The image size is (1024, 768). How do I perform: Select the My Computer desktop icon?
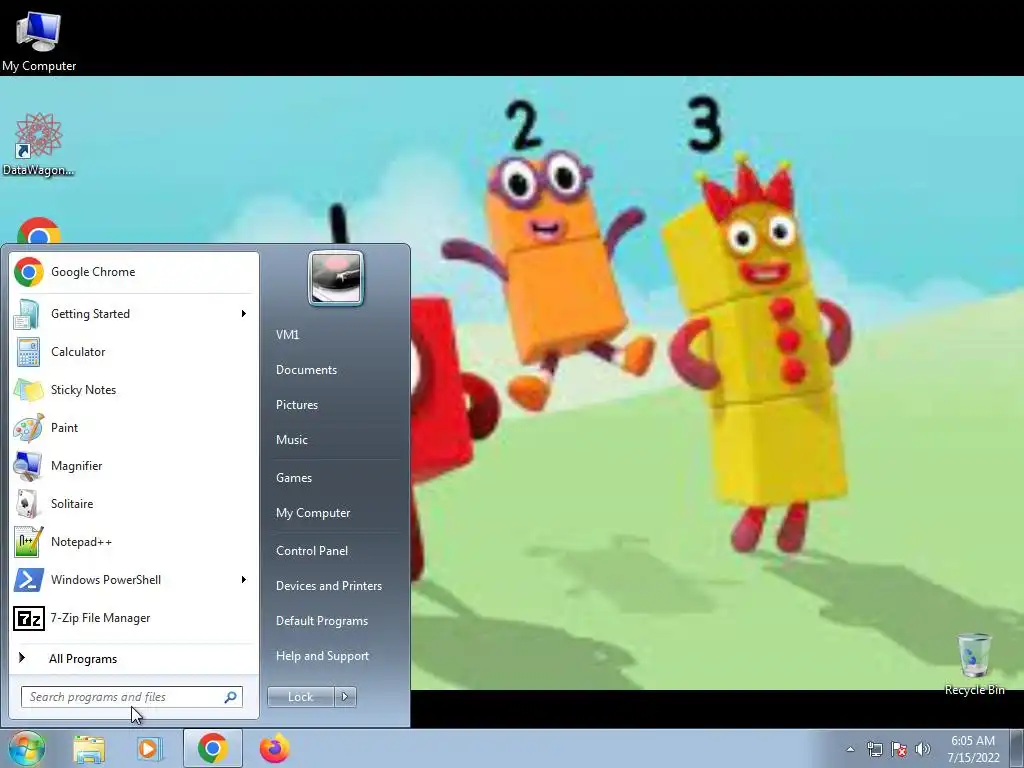[x=39, y=38]
